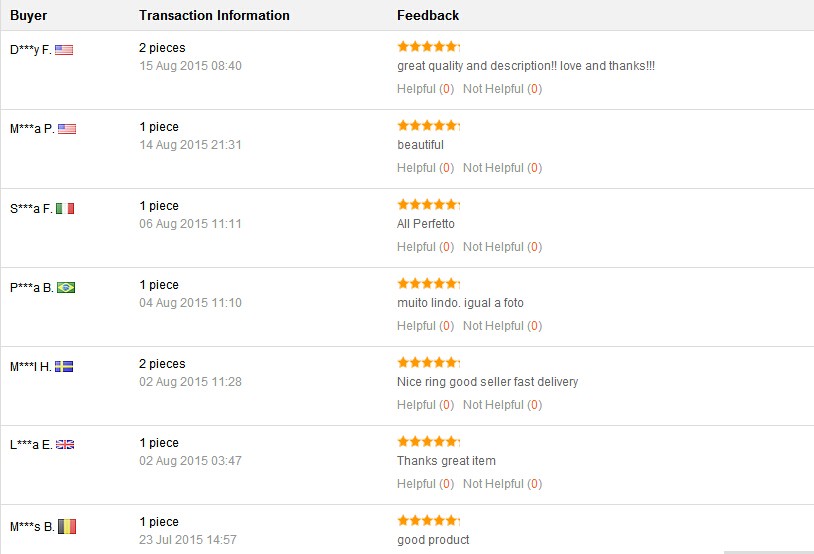Click the Brazilian flag beside P***a B.
Screen dimensions: 814x554
[x=66, y=287]
